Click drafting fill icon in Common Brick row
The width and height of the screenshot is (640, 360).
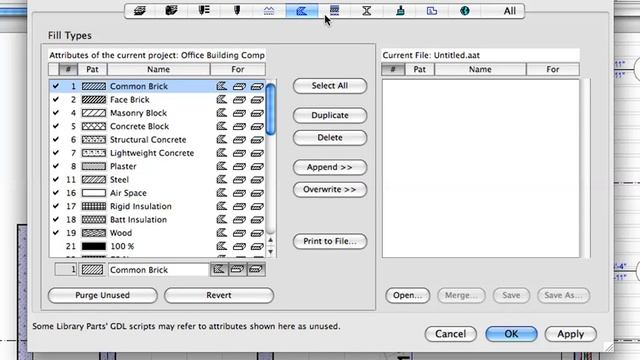(x=221, y=86)
